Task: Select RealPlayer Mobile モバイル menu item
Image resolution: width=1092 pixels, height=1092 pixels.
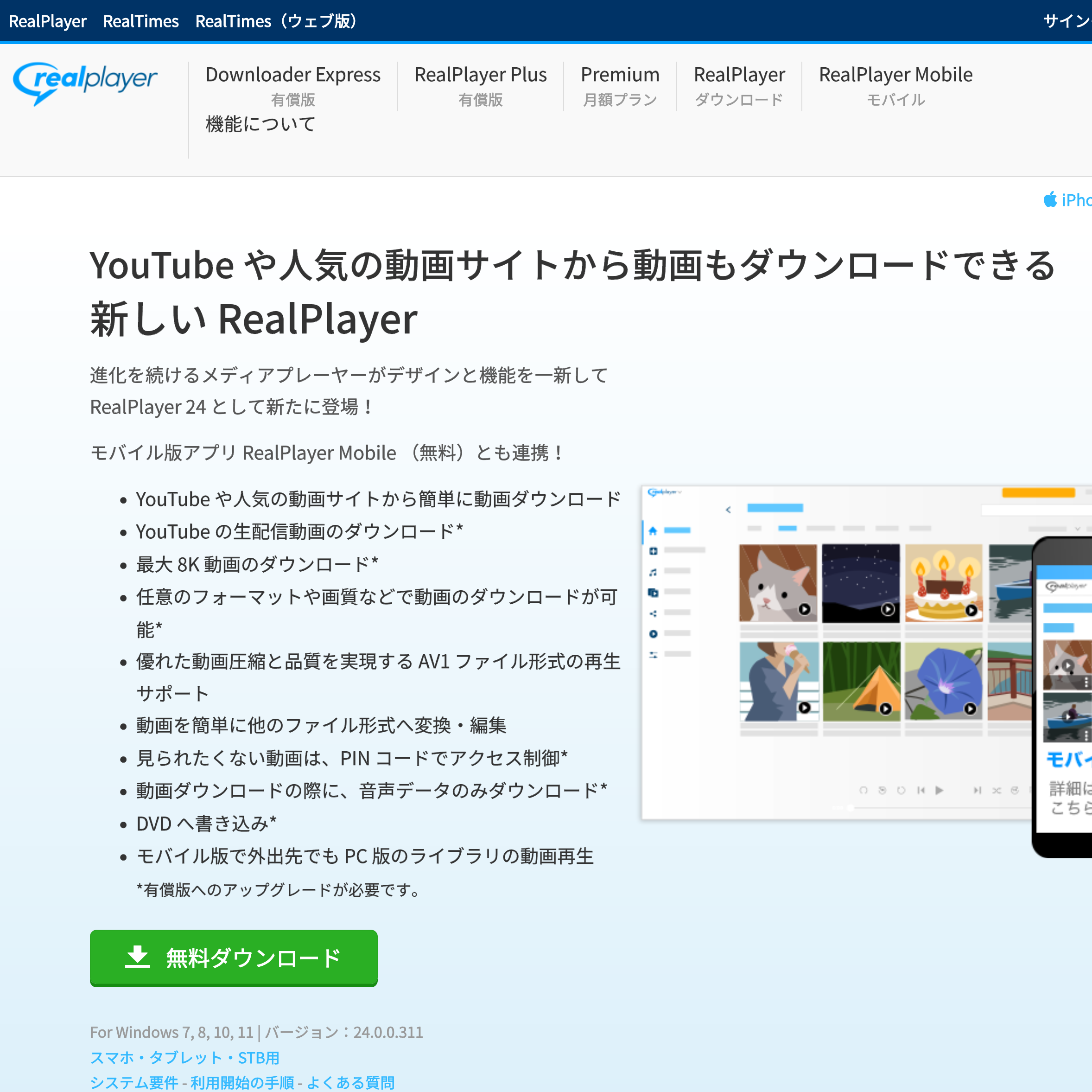Action: tap(896, 86)
